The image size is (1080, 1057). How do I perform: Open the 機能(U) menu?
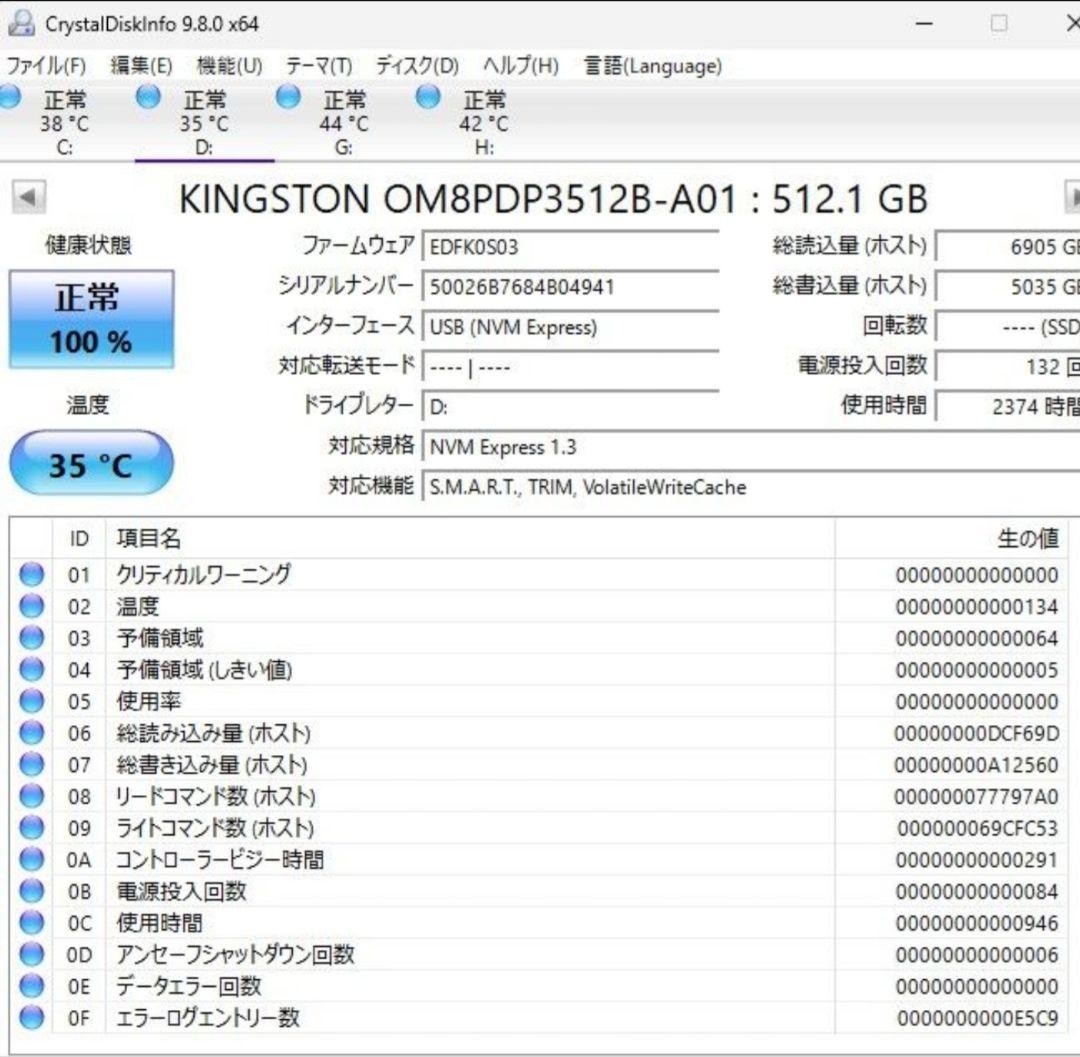click(x=229, y=66)
